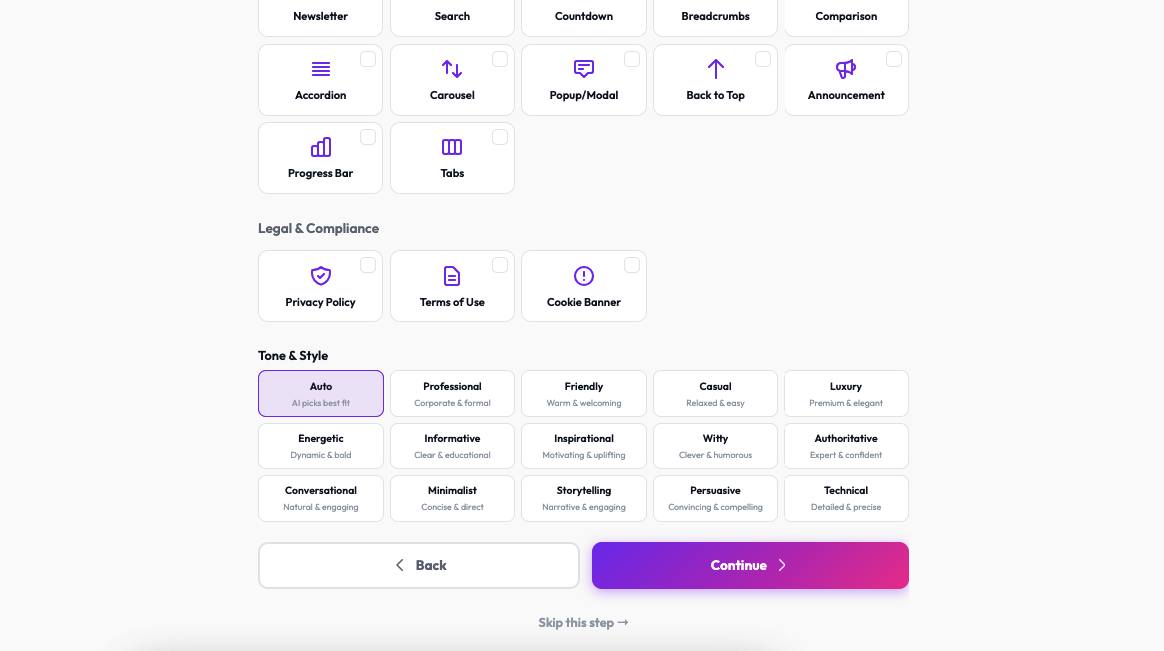This screenshot has width=1164, height=651.
Task: Click the Popup/Modal label text
Action: pos(583,95)
